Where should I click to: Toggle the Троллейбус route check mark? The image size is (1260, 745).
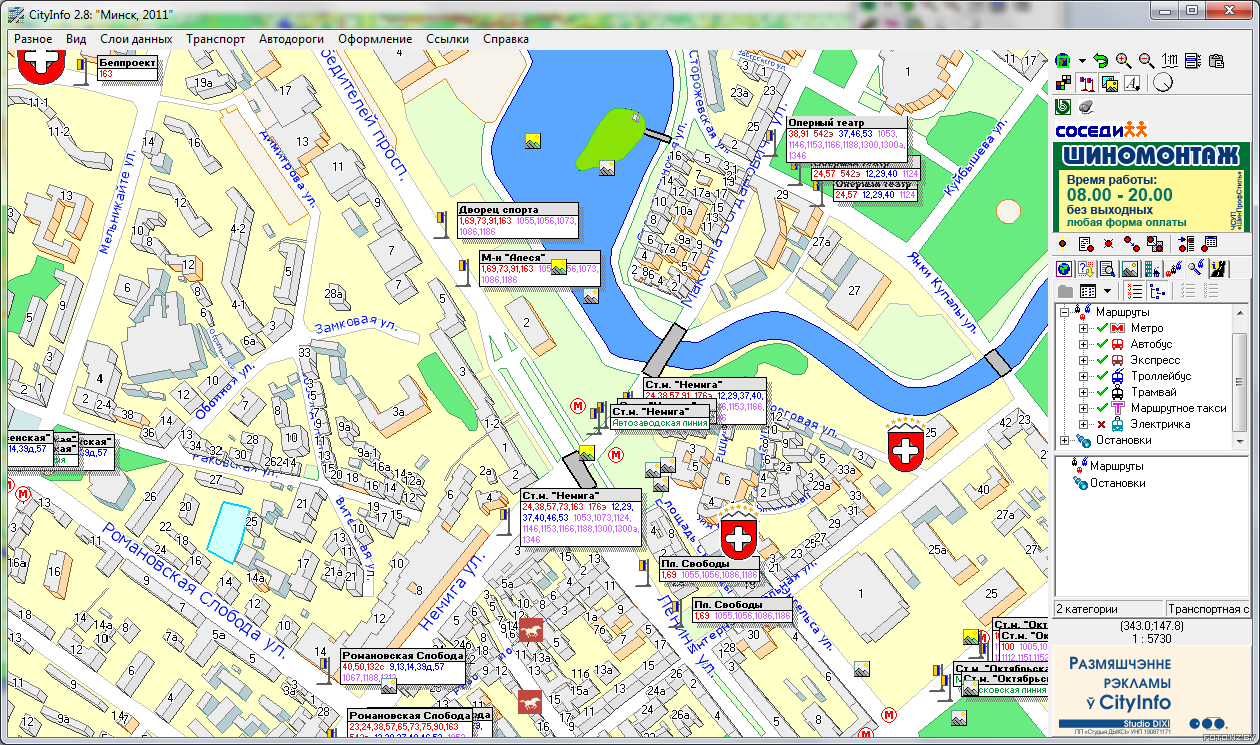[x=1101, y=376]
